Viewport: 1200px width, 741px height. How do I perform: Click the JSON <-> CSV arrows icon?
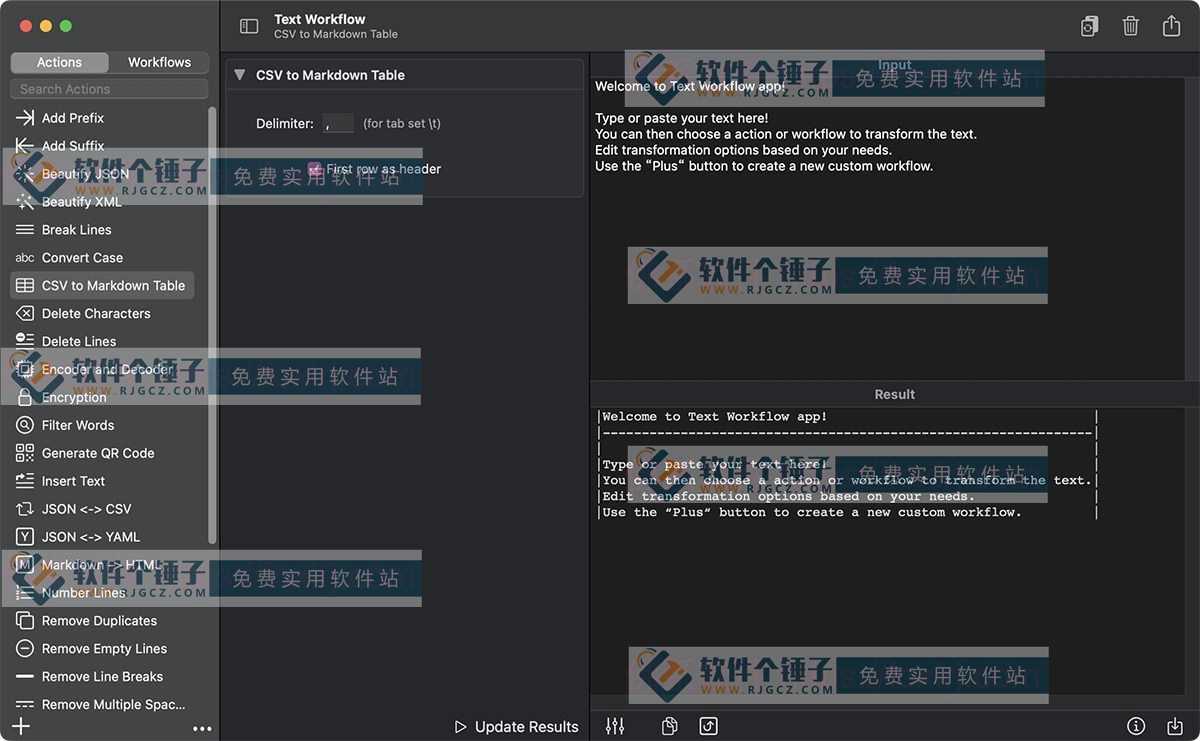pyautogui.click(x=25, y=509)
